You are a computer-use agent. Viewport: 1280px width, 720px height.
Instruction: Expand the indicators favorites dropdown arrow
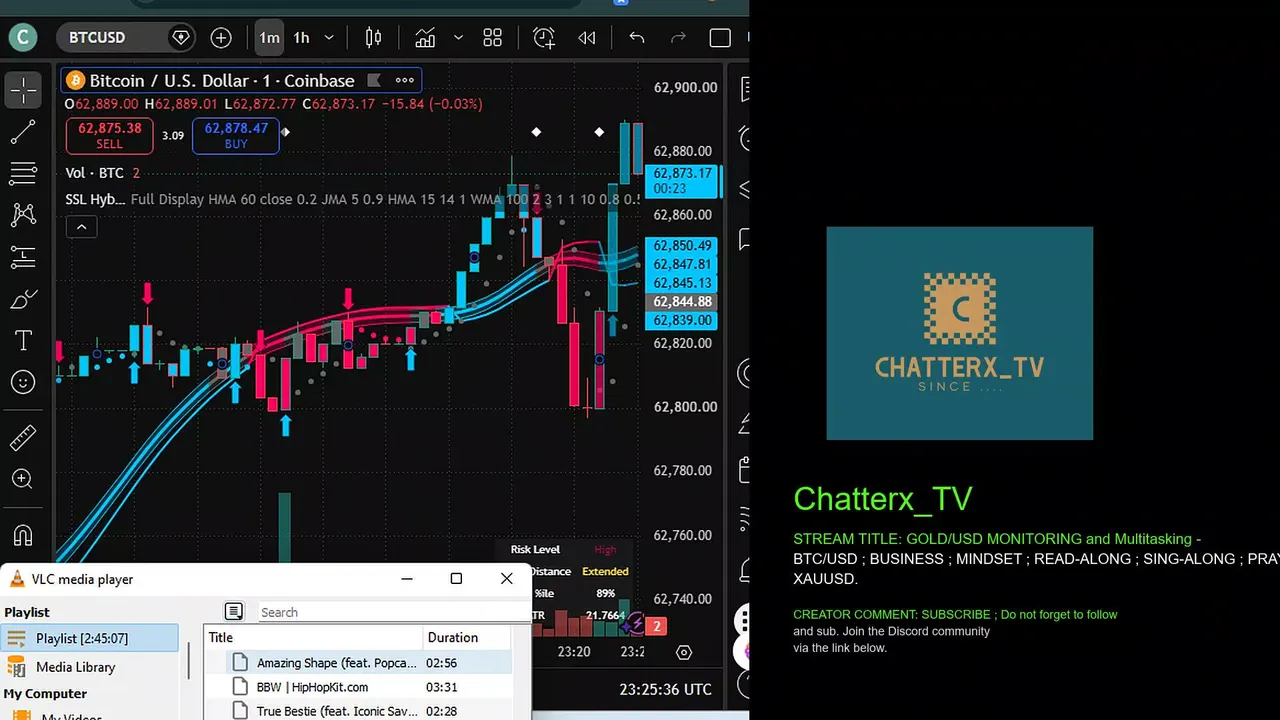(x=458, y=38)
